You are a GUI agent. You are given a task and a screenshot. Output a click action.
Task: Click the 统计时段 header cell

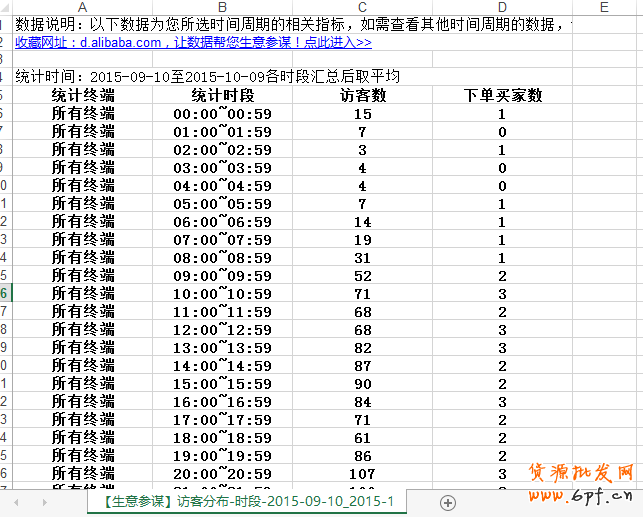coord(222,96)
